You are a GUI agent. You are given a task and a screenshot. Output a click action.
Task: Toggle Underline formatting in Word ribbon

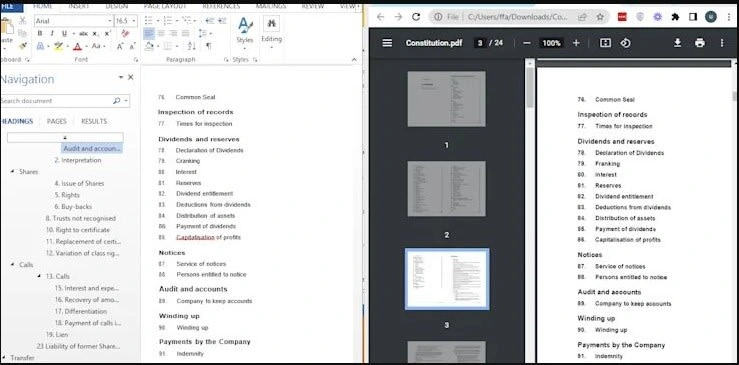tap(64, 33)
